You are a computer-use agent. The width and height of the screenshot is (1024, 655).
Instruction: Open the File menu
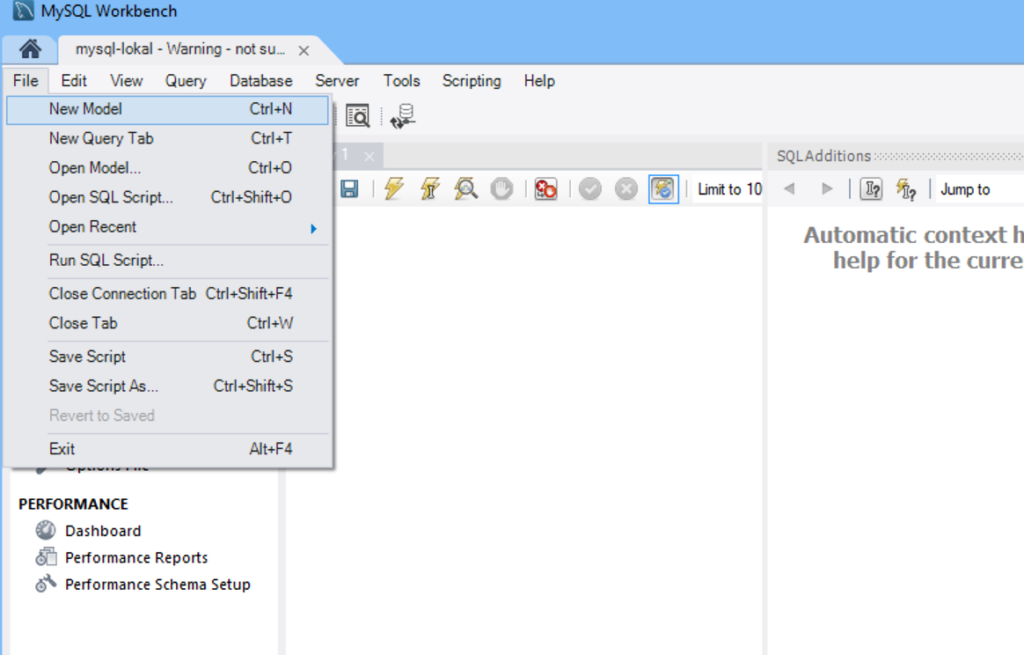25,81
